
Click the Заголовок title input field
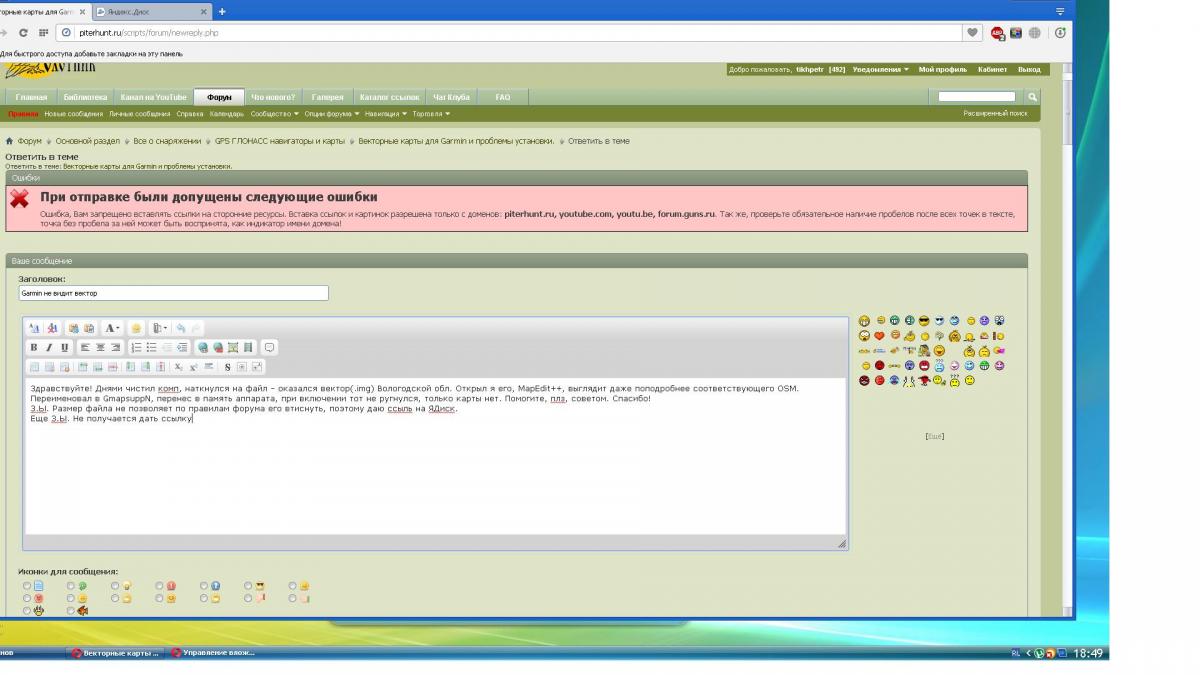coord(173,293)
